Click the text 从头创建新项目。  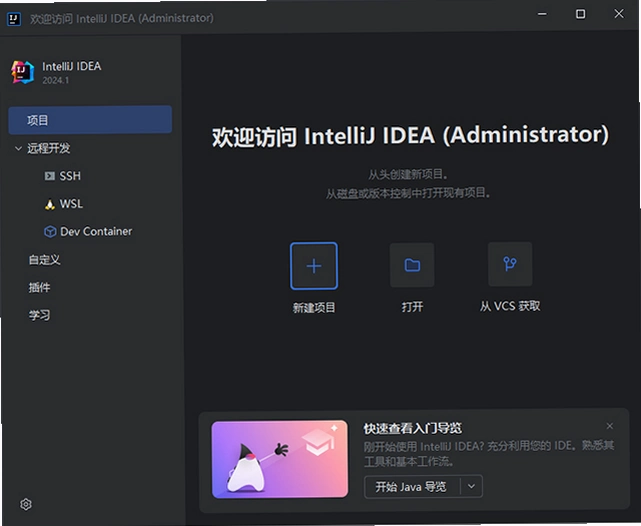pos(408,175)
